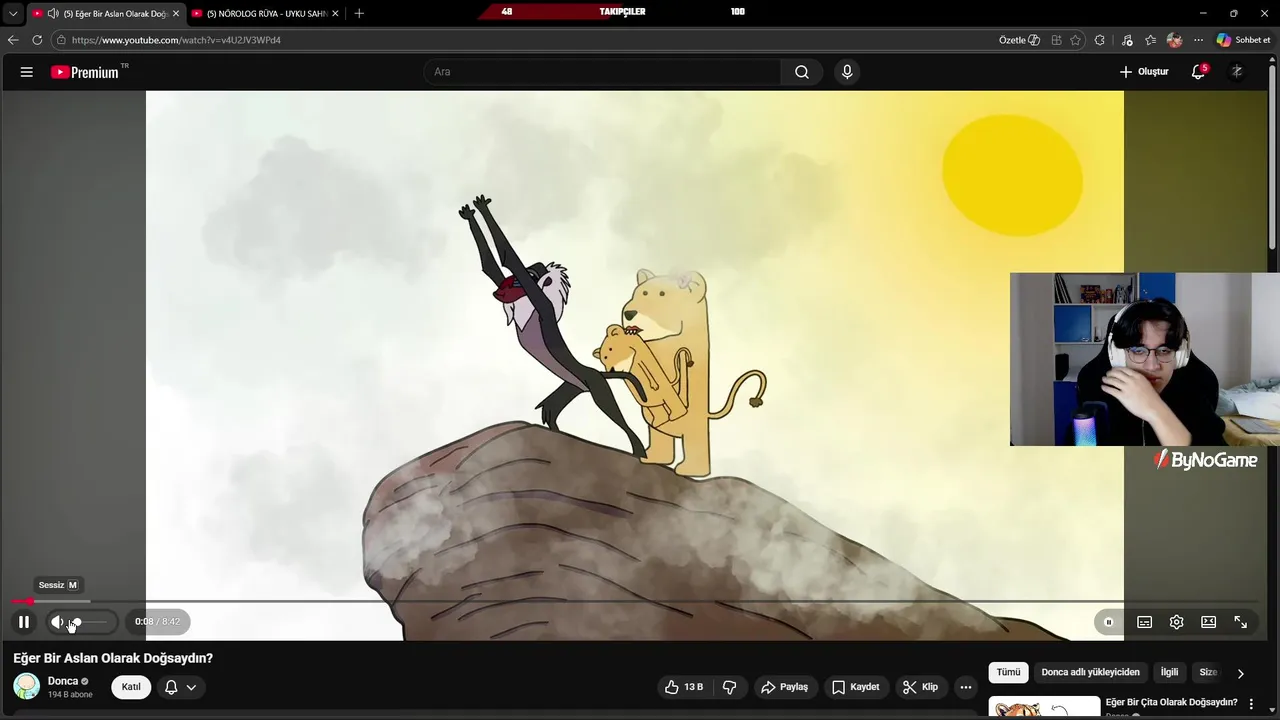This screenshot has height=720, width=1280.
Task: Open the Donca channel avatar
Action: (26, 686)
